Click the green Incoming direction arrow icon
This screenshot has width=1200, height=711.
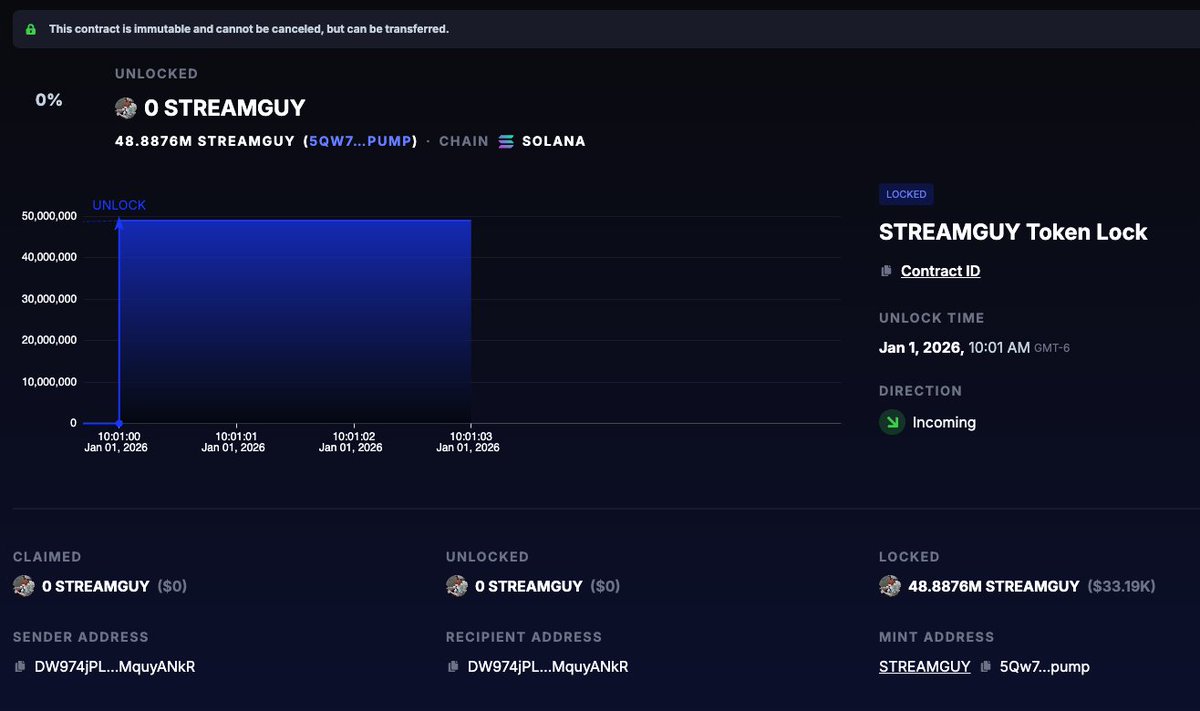point(891,422)
